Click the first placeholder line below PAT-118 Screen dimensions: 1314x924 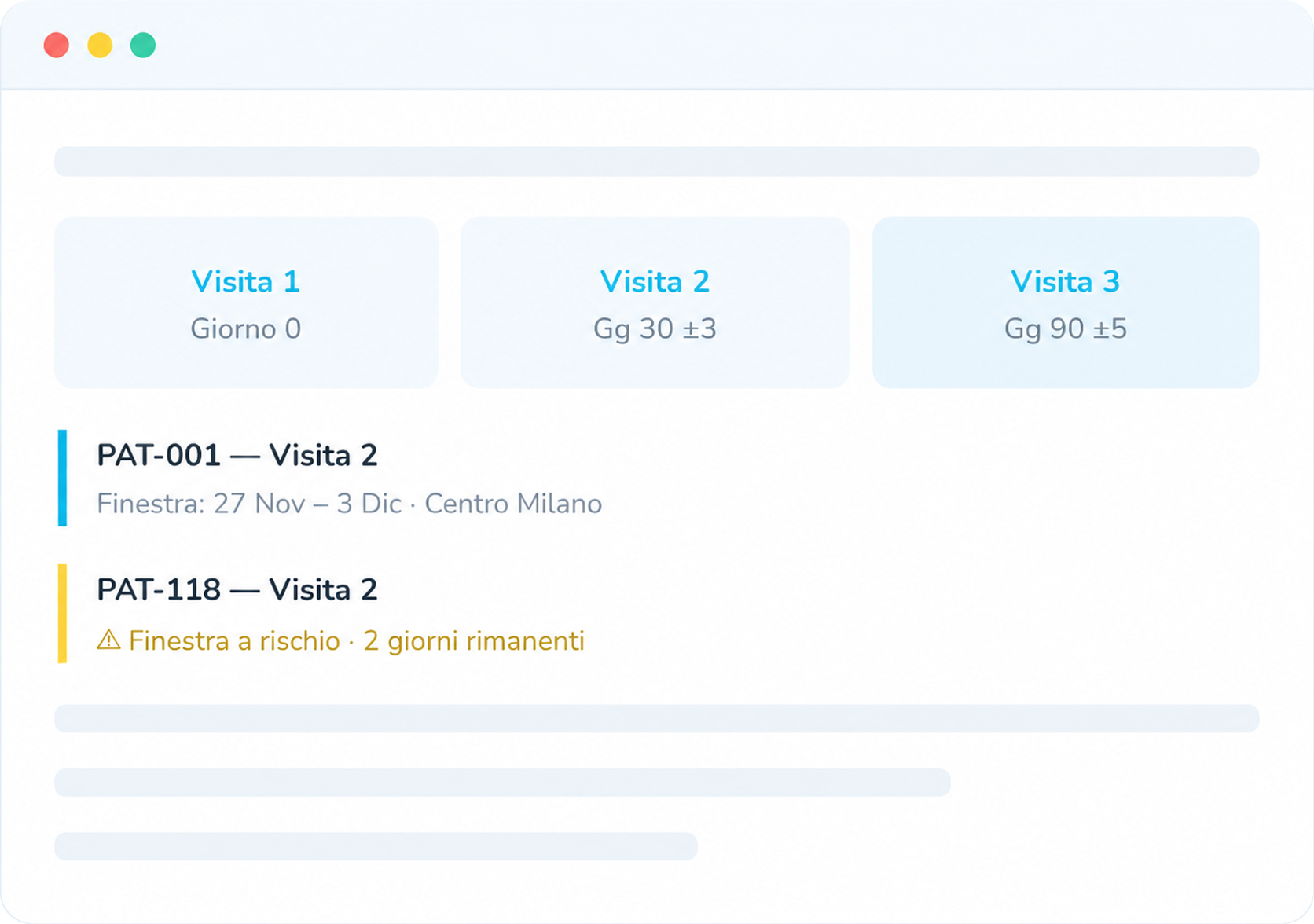pos(657,718)
